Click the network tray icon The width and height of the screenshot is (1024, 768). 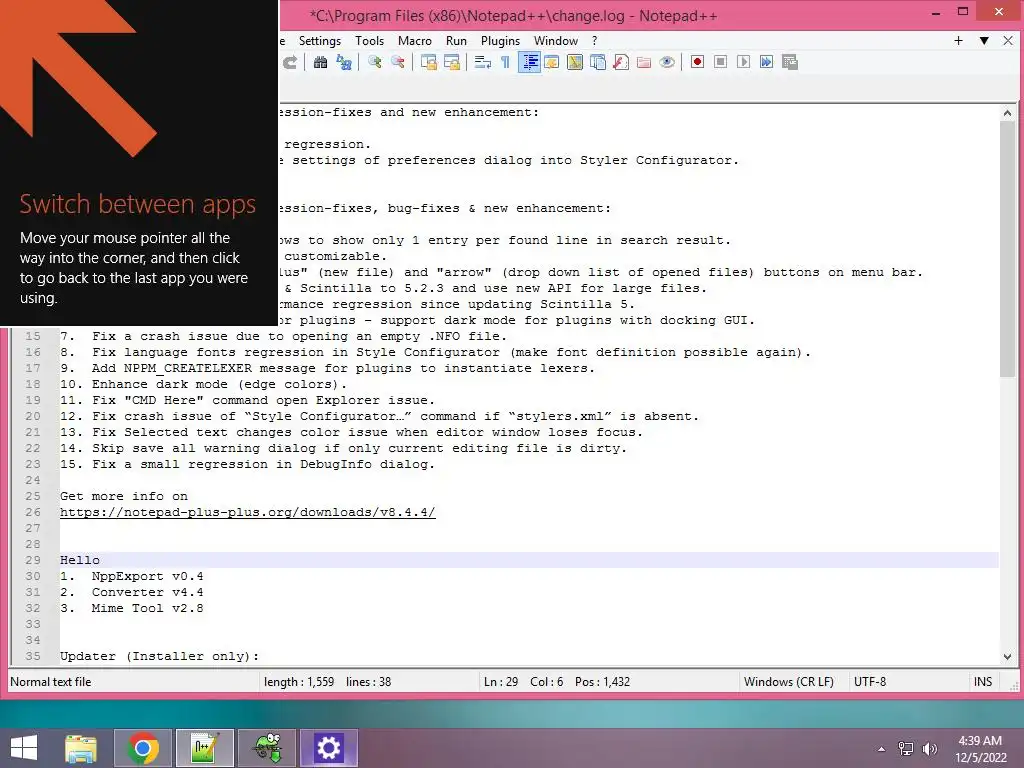tap(906, 749)
